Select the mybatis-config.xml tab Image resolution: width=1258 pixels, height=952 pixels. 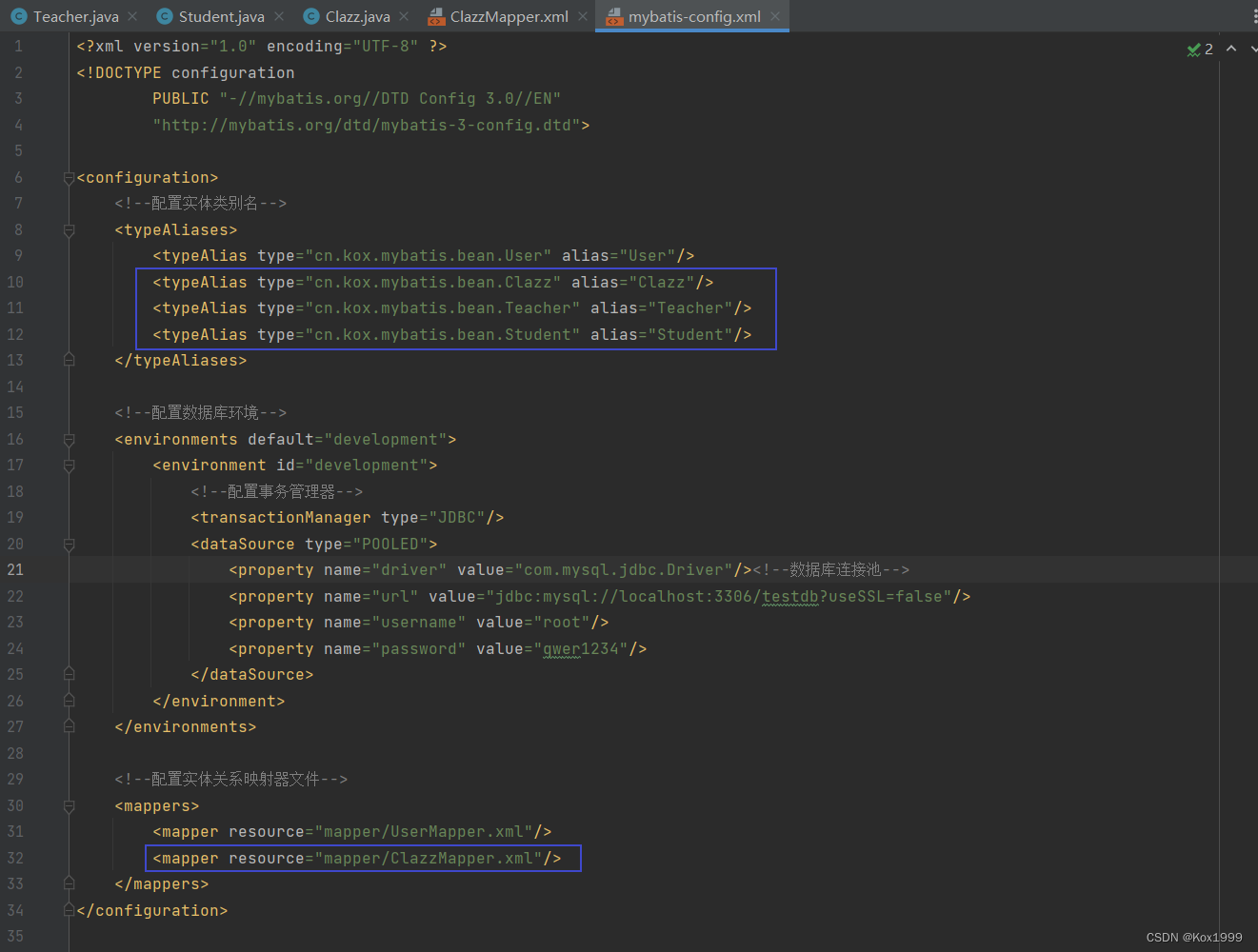694,16
